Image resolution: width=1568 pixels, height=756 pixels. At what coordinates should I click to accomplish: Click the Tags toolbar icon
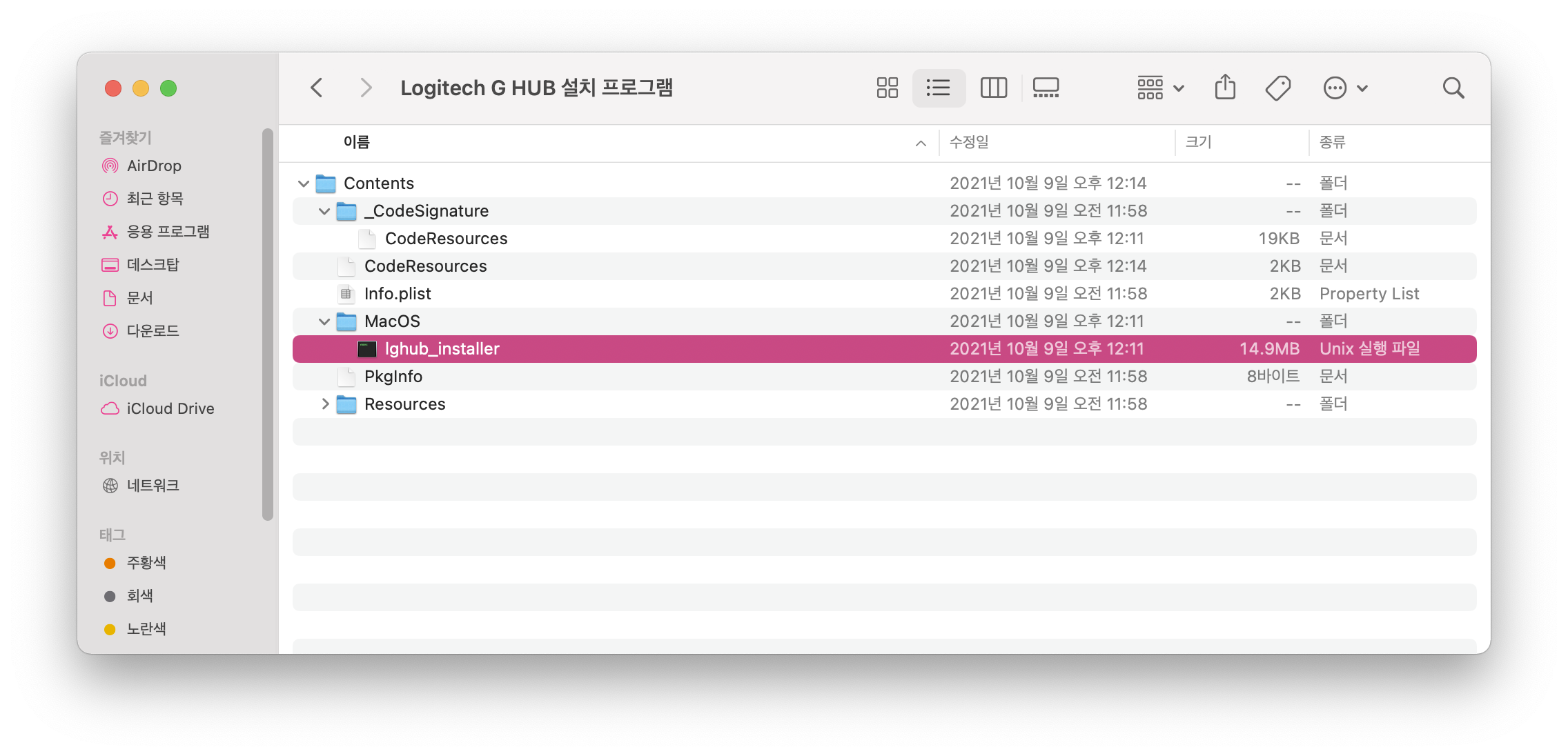tap(1277, 88)
